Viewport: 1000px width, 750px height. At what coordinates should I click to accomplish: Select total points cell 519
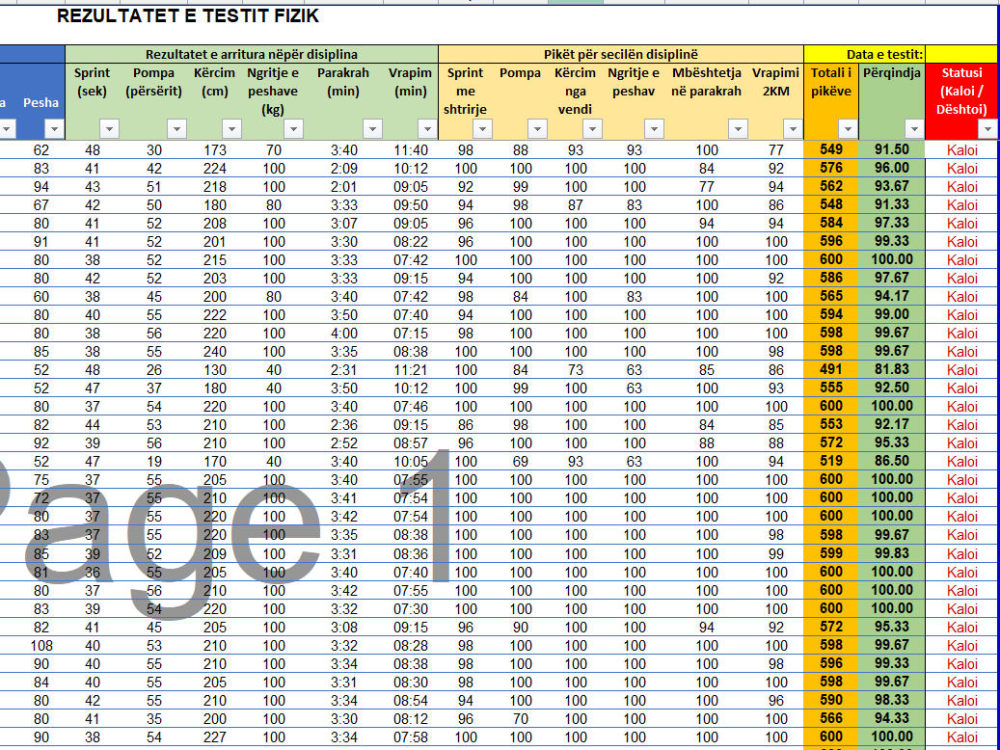[x=831, y=461]
